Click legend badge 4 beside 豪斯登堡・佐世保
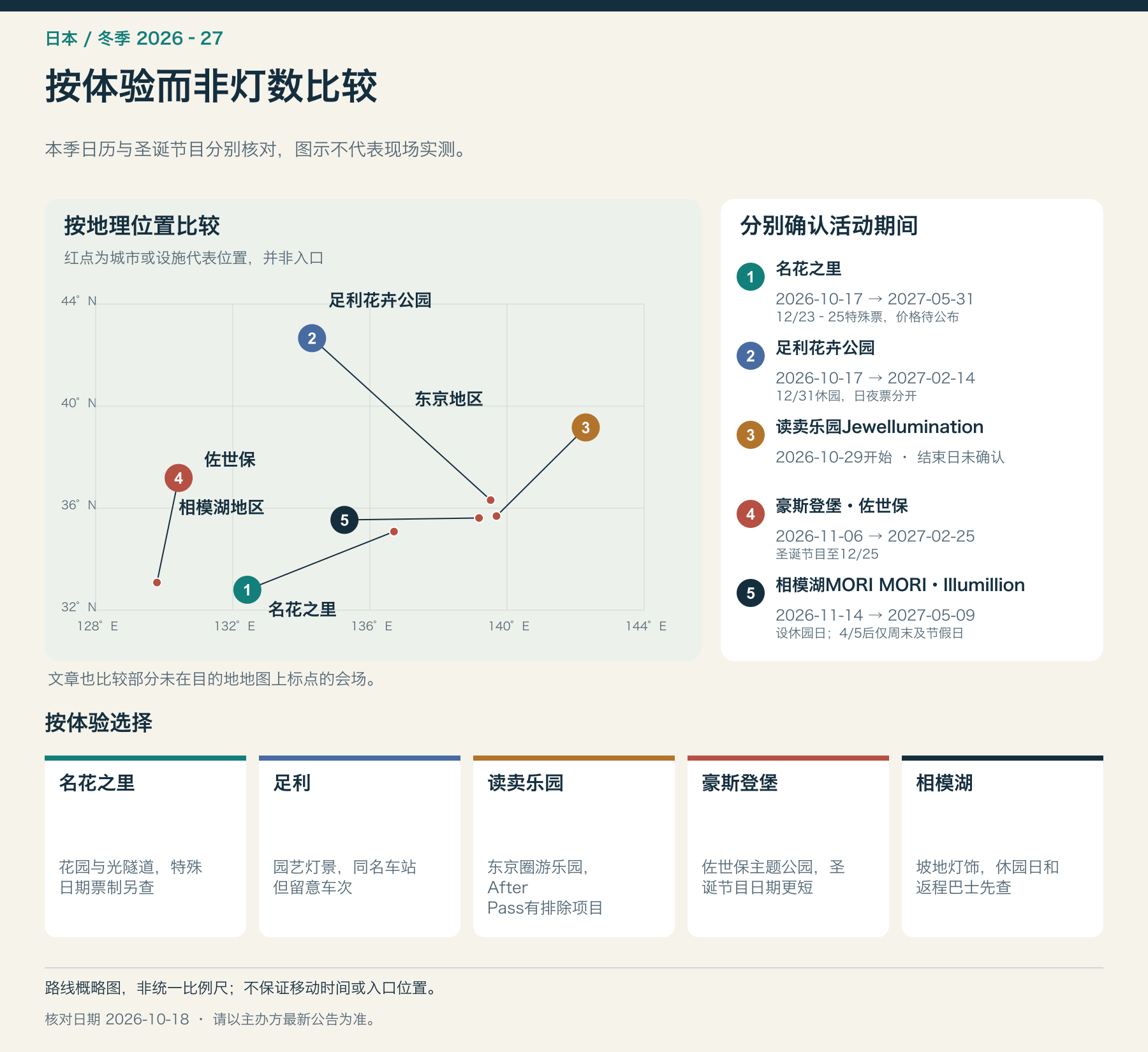This screenshot has height=1052, width=1148. (x=751, y=514)
